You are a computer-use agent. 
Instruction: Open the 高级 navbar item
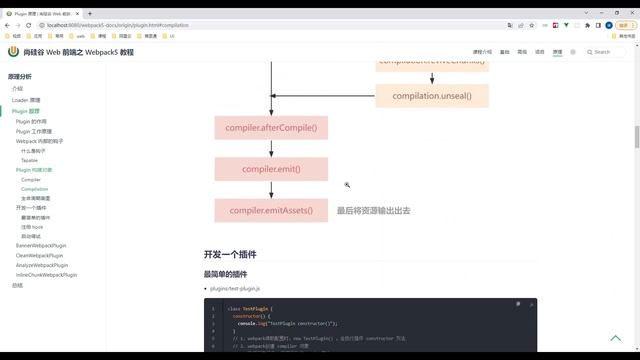pyautogui.click(x=522, y=52)
